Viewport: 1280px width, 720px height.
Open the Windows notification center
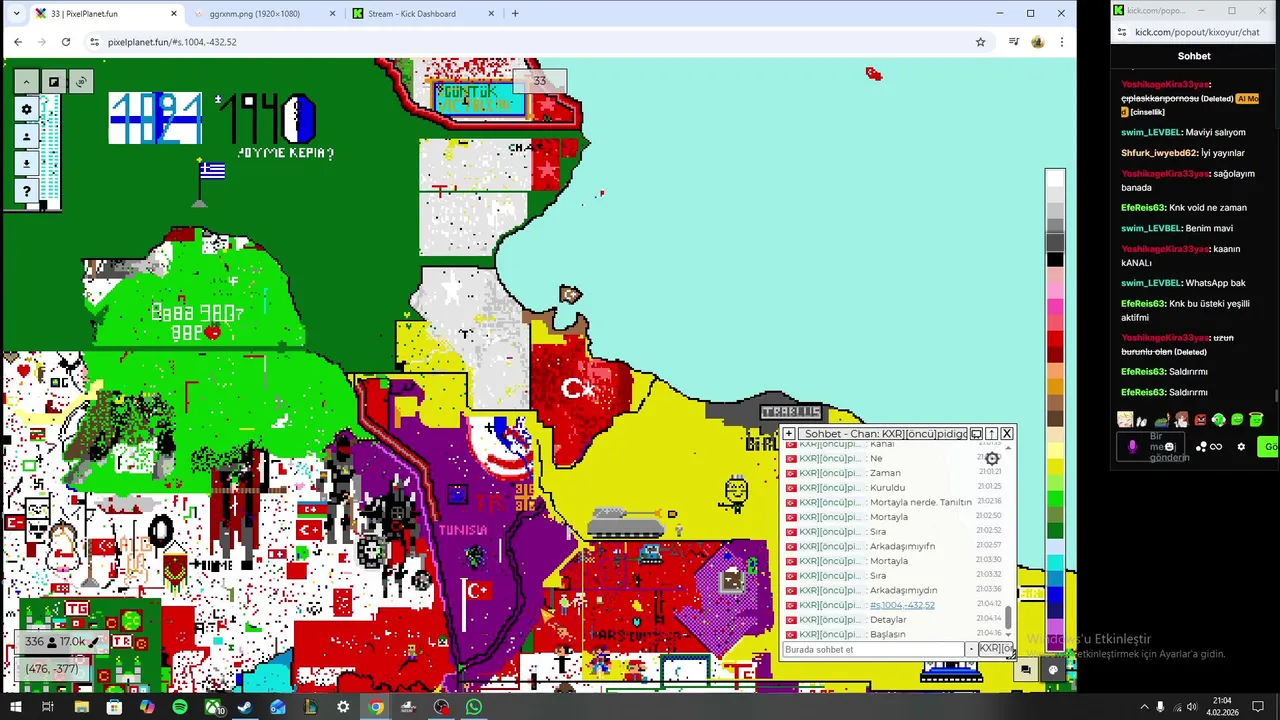[1258, 707]
